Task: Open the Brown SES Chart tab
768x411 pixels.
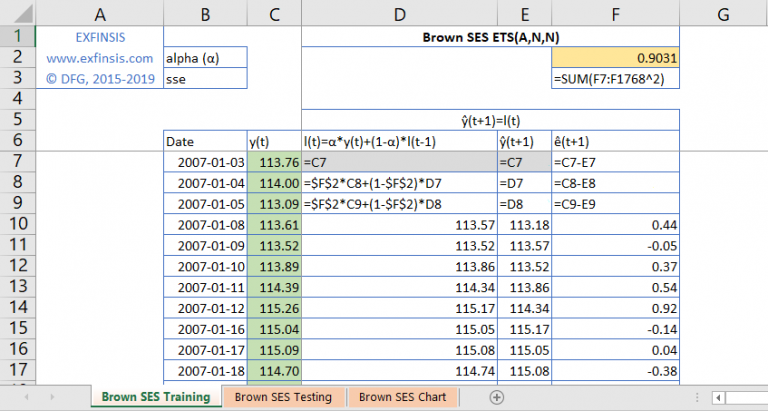Action: coord(402,397)
